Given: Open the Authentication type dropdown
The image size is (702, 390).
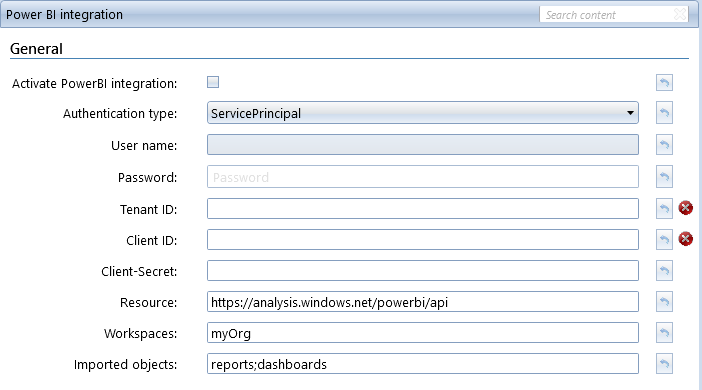Looking at the screenshot, I should [x=423, y=113].
